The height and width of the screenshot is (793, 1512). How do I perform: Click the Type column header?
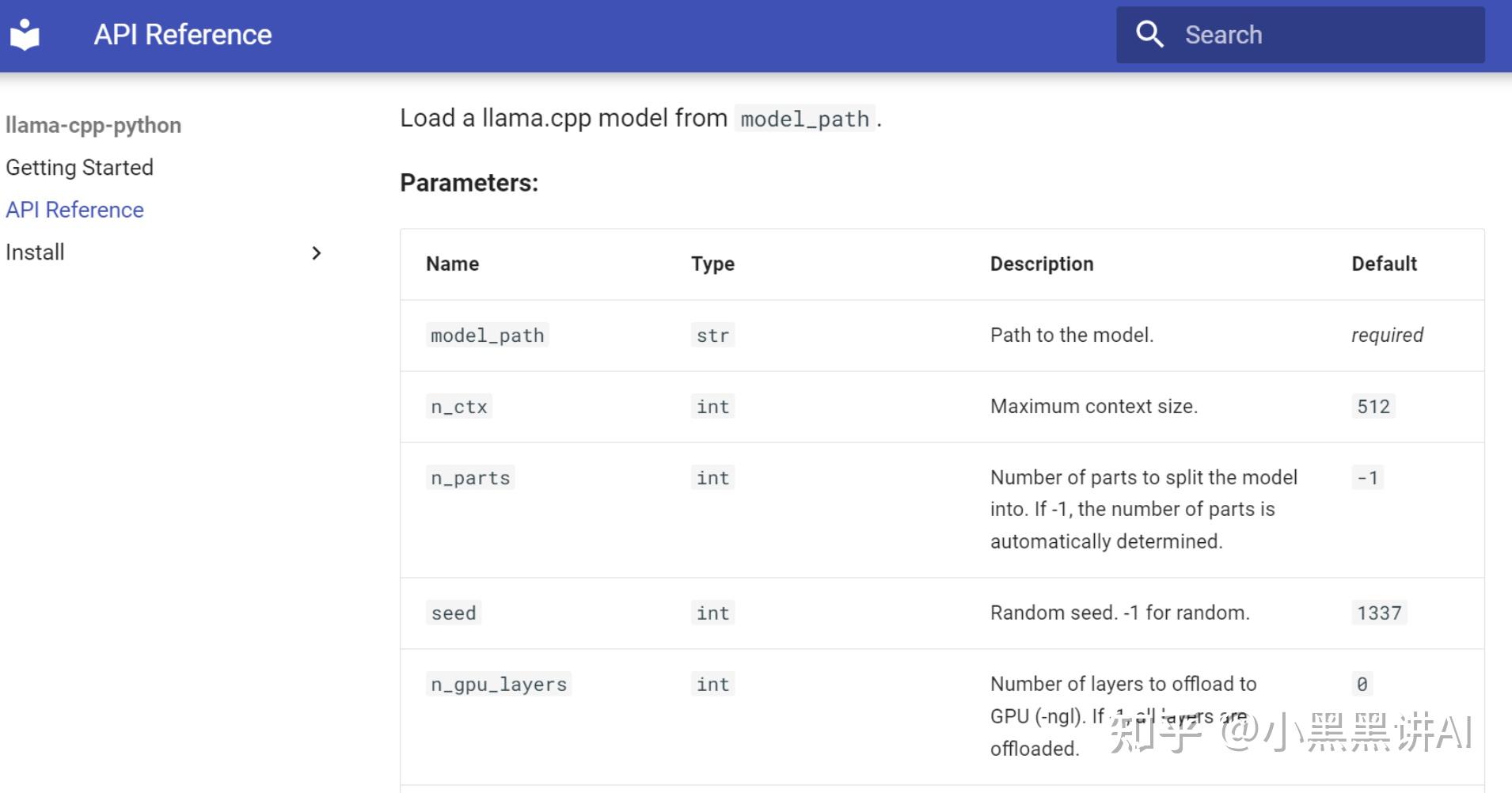712,264
